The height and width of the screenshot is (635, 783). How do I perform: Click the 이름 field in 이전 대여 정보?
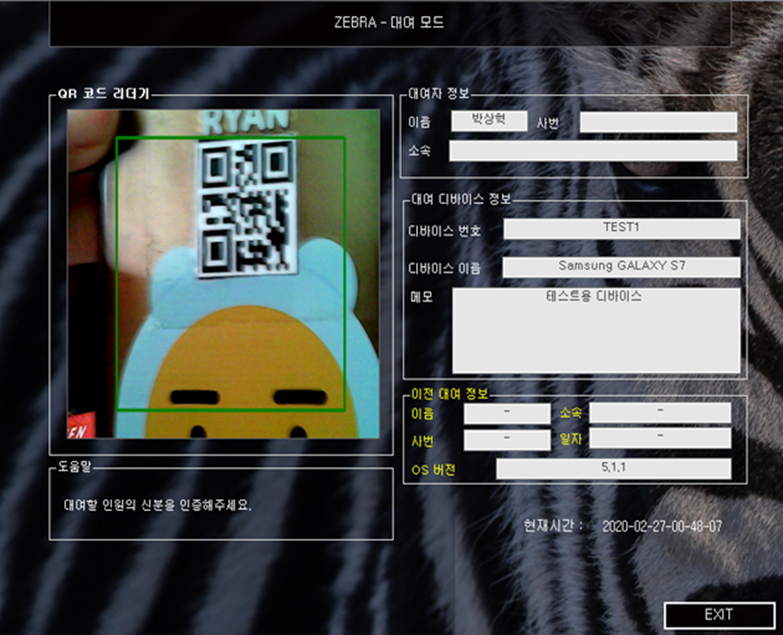pos(507,413)
